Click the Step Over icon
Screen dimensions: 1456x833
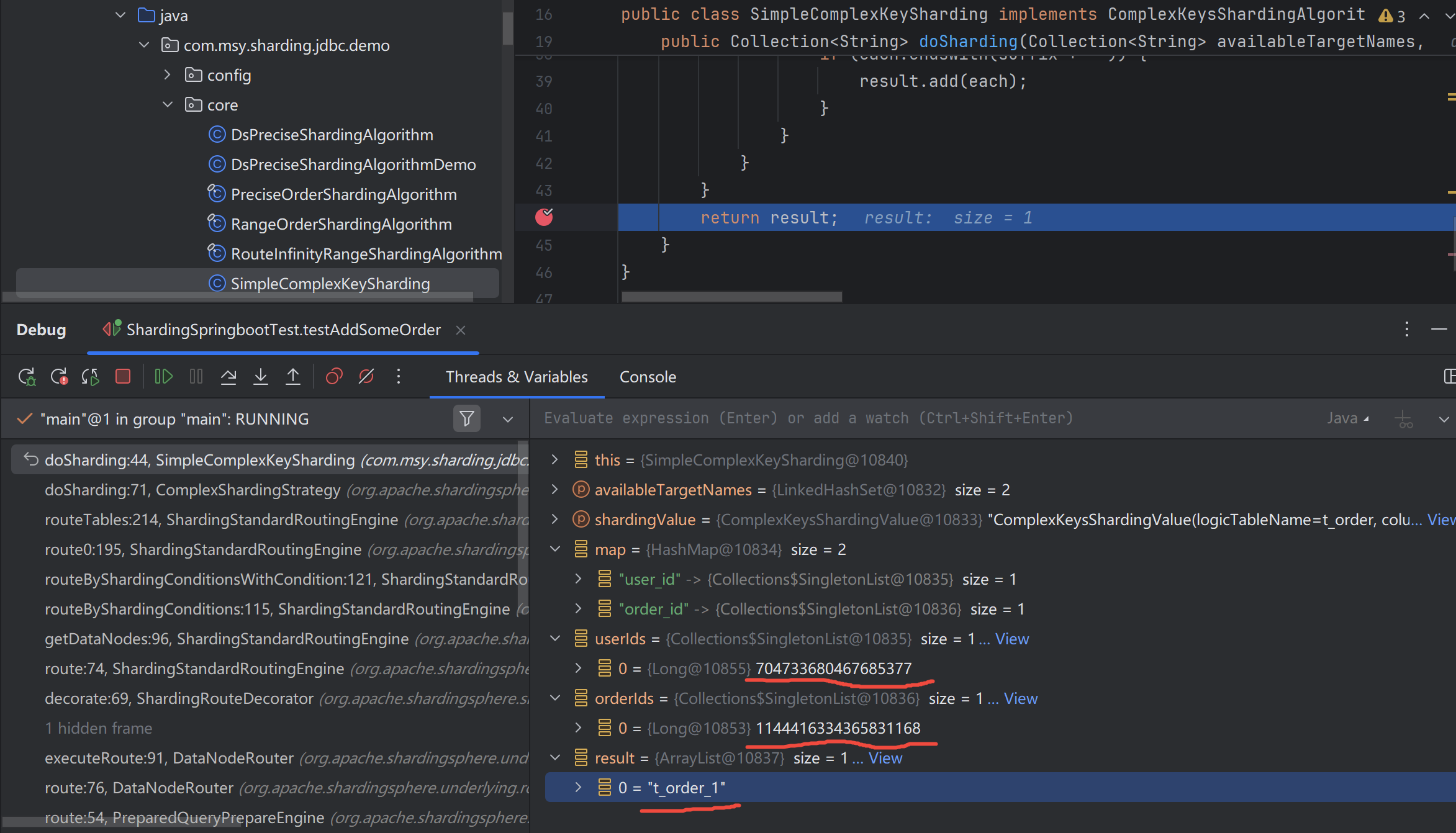click(228, 377)
